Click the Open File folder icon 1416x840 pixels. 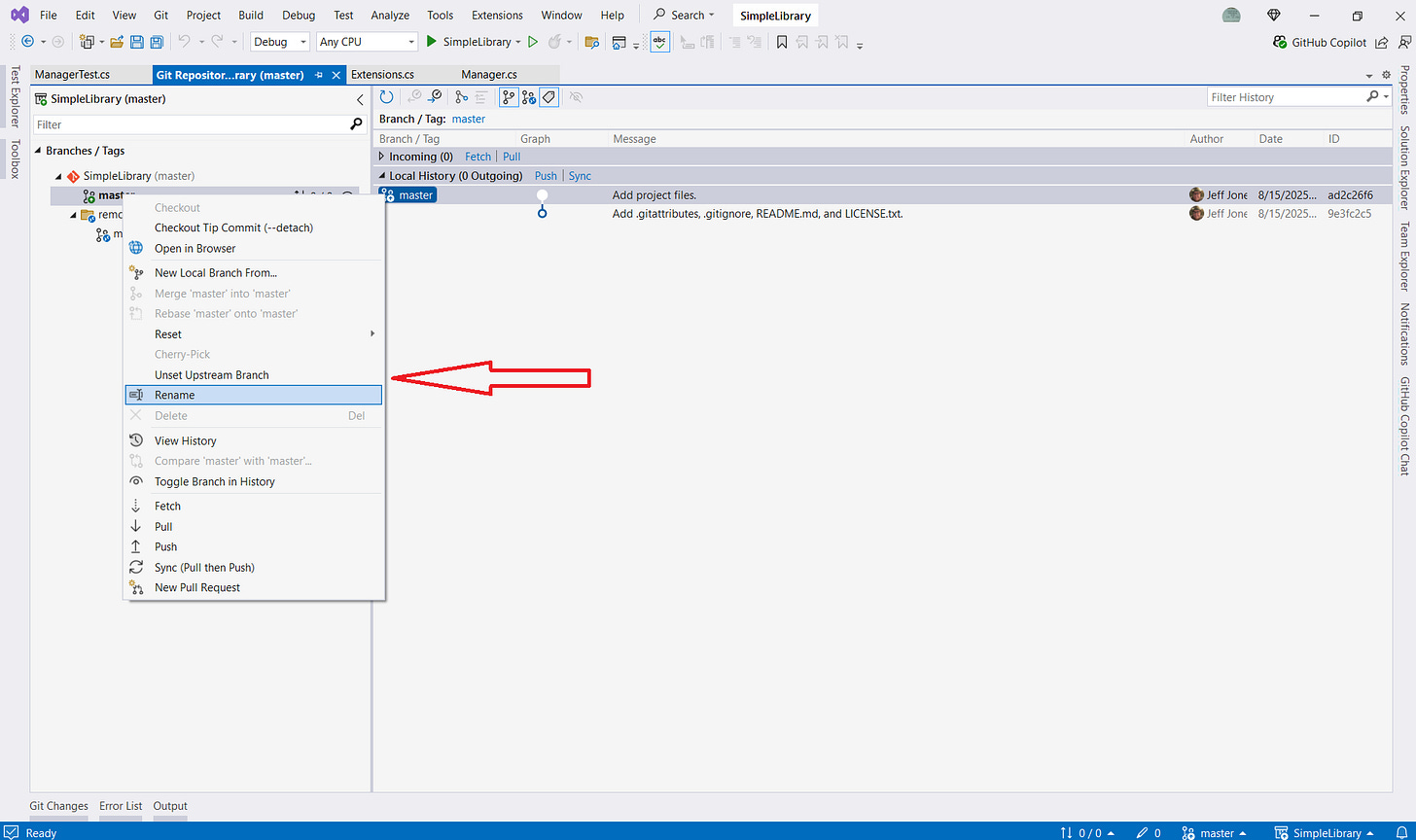point(117,42)
